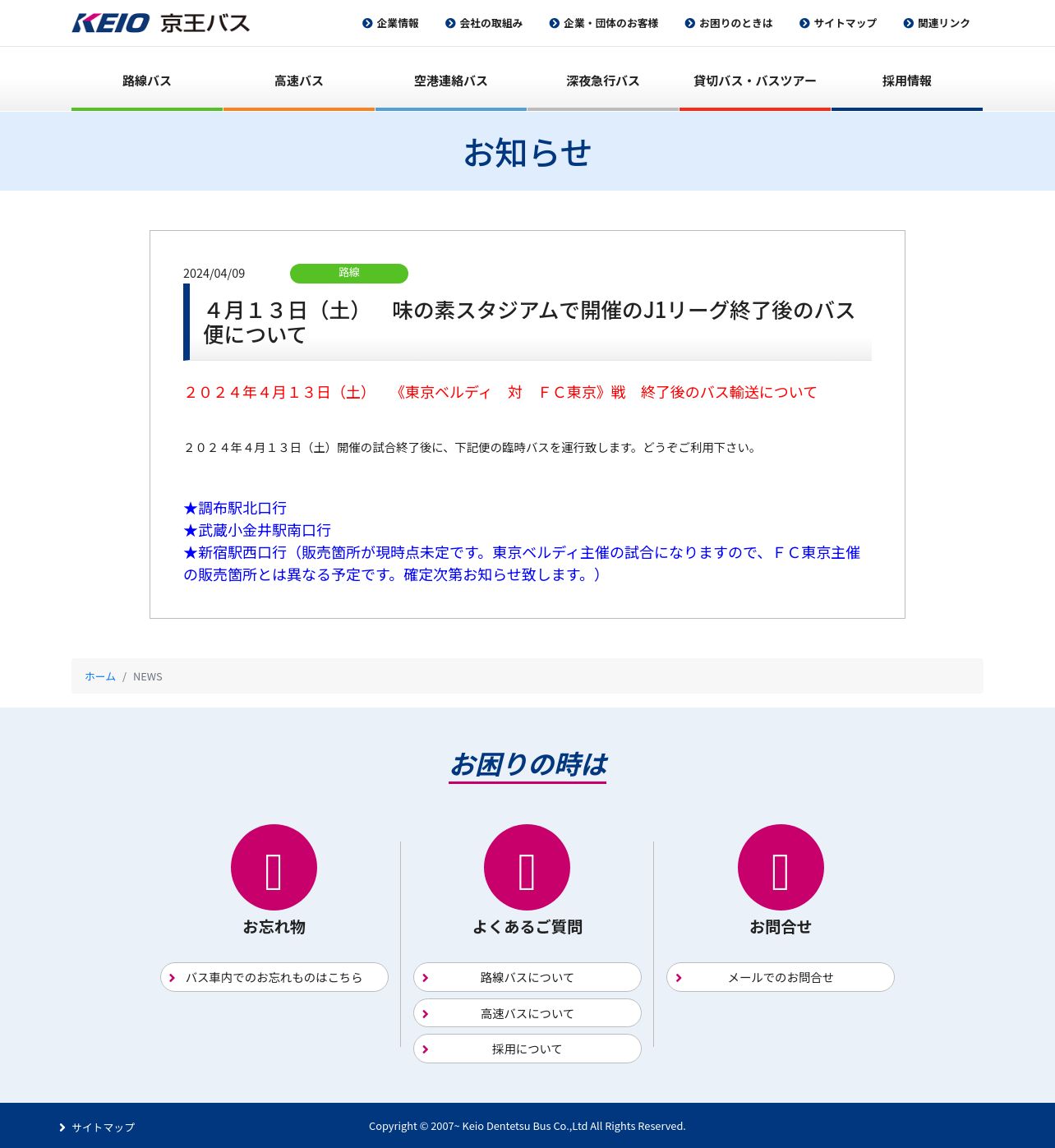The width and height of the screenshot is (1055, 1148).
Task: Click the round お問合せ icon
Action: coord(781,867)
